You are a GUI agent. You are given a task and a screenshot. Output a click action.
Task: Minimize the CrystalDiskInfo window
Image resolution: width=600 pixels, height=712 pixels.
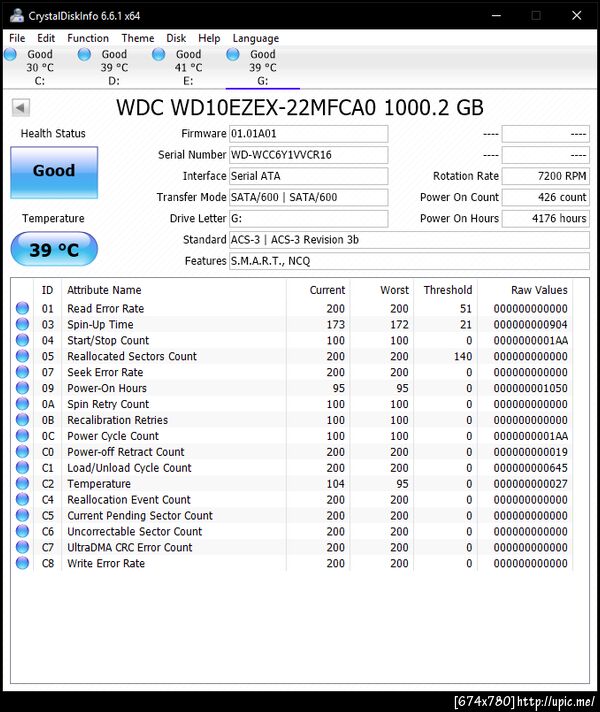496,15
